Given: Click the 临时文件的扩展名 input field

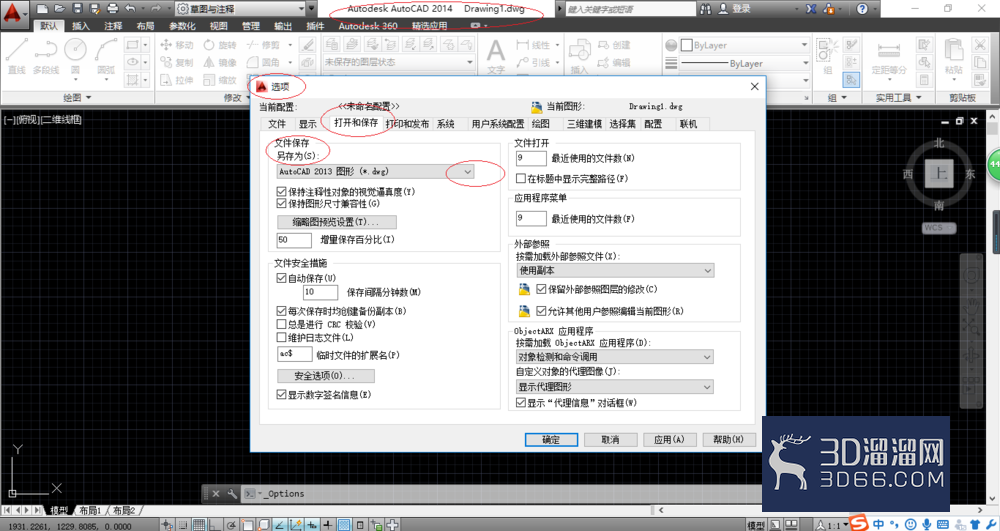Looking at the screenshot, I should tap(294, 354).
